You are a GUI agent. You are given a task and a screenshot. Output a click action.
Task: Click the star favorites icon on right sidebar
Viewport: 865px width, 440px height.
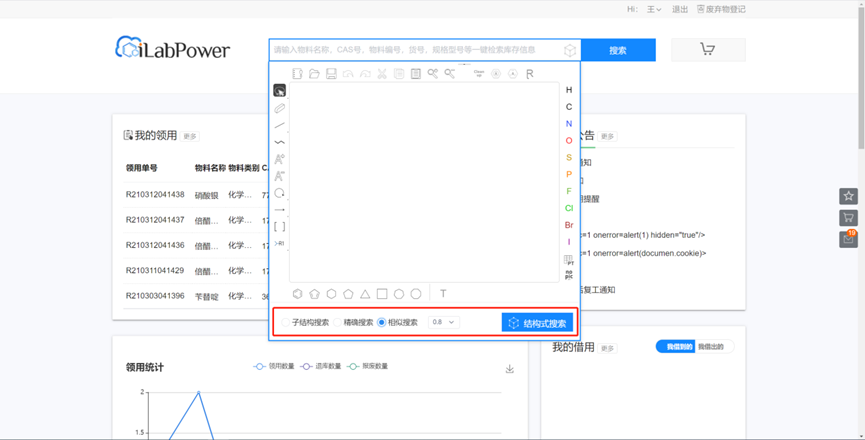(x=848, y=196)
